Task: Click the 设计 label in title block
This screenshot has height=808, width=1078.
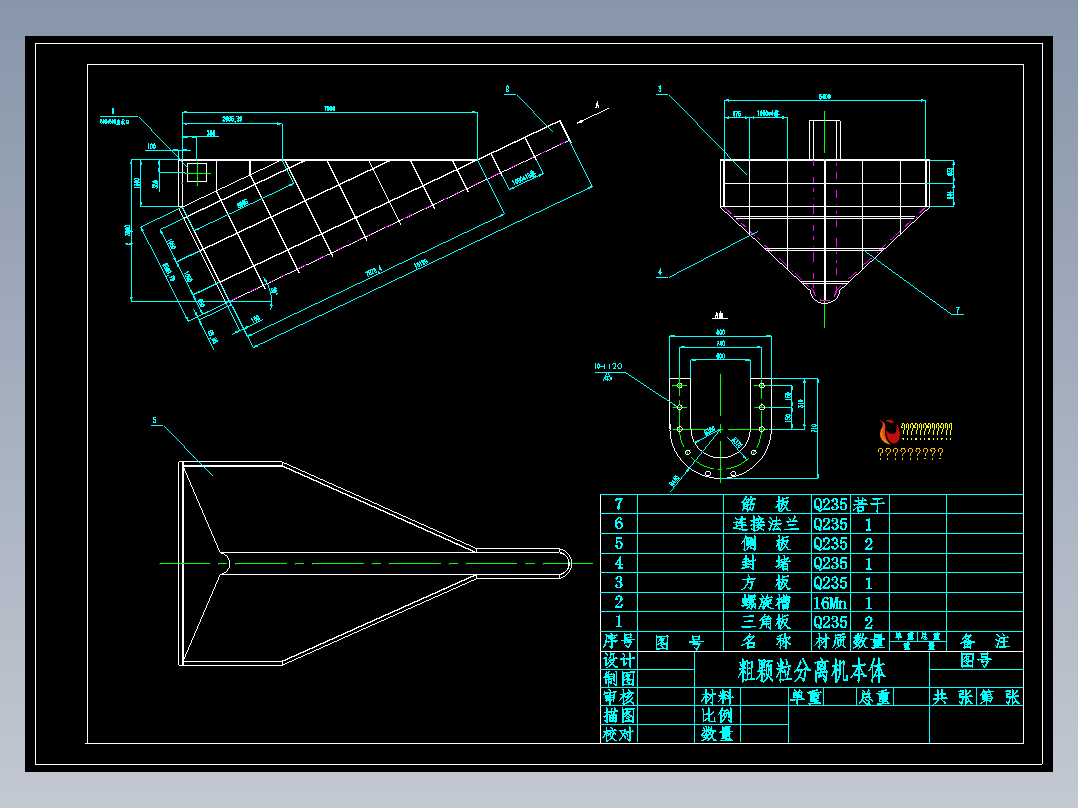Action: pyautogui.click(x=619, y=660)
